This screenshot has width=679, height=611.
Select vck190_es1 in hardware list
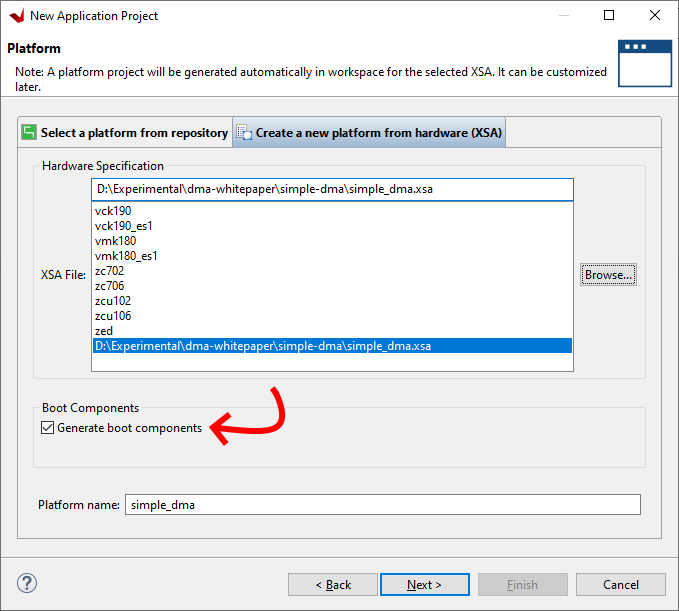(333, 226)
